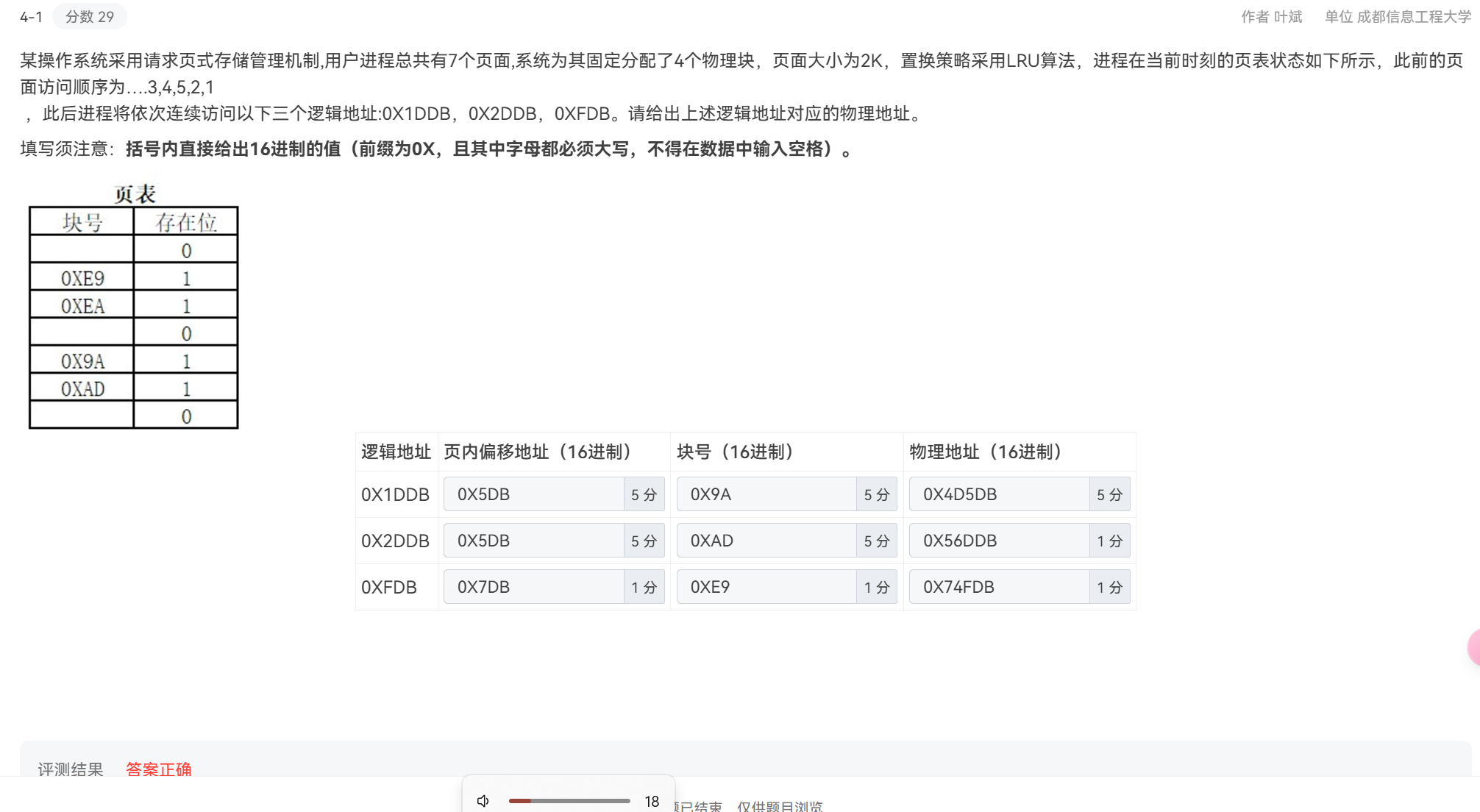Click the 0X56DDB physical address field
The height and width of the screenshot is (812, 1480).
[998, 541]
